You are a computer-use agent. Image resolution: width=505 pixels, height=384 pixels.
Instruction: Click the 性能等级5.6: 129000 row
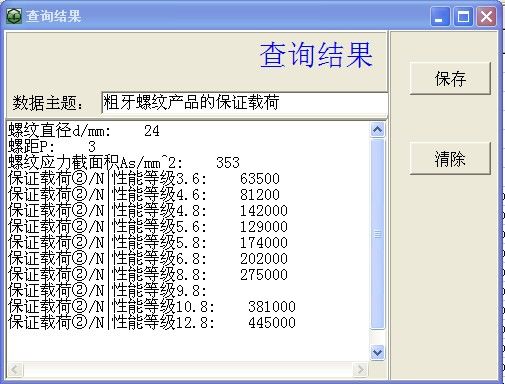[x=148, y=226]
